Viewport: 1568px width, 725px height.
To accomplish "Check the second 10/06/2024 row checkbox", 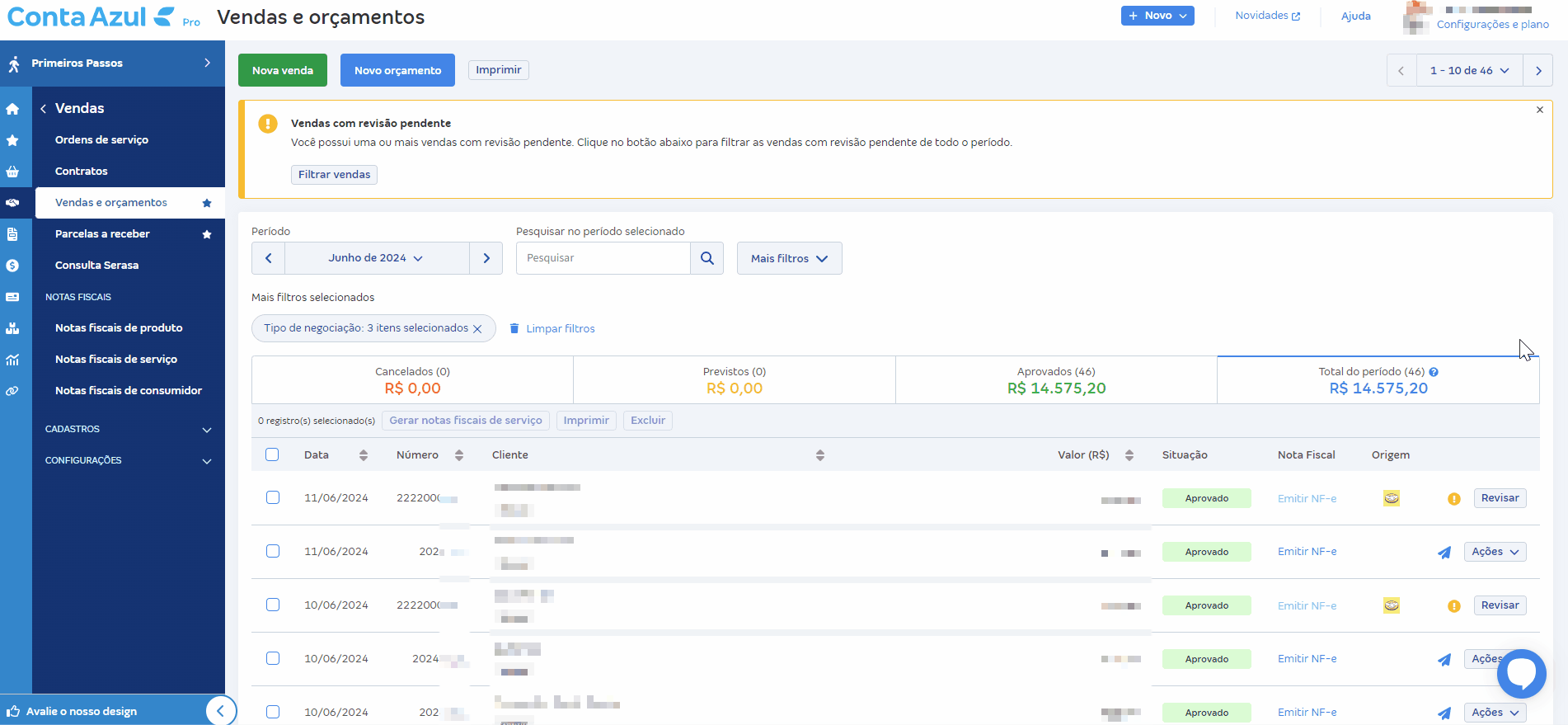I will [273, 658].
